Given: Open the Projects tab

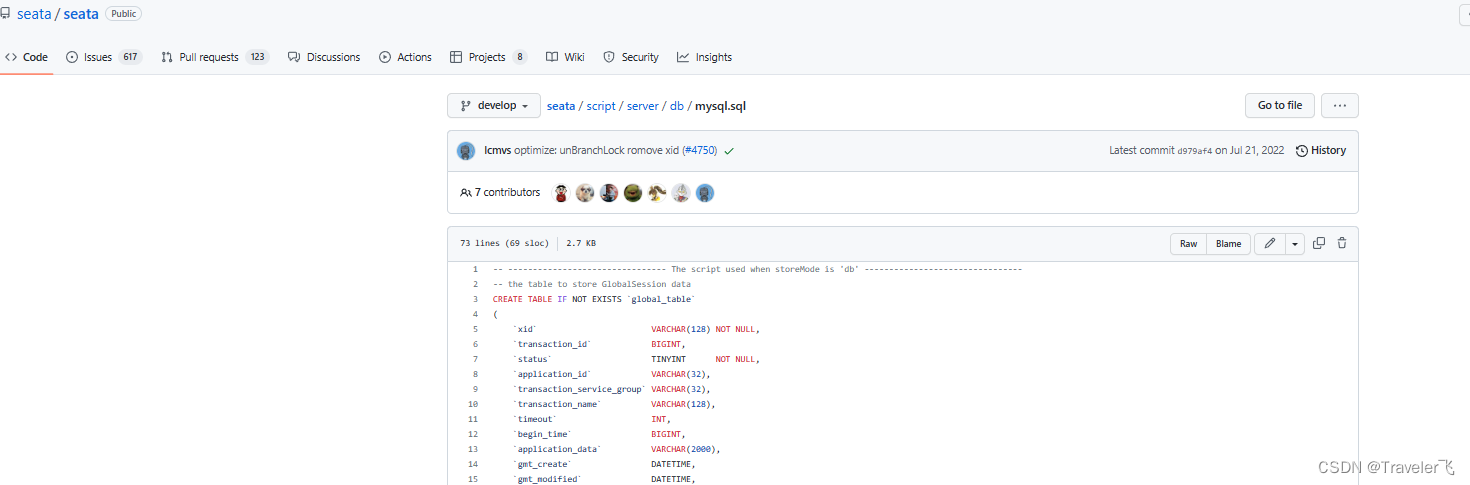Looking at the screenshot, I should tap(489, 57).
